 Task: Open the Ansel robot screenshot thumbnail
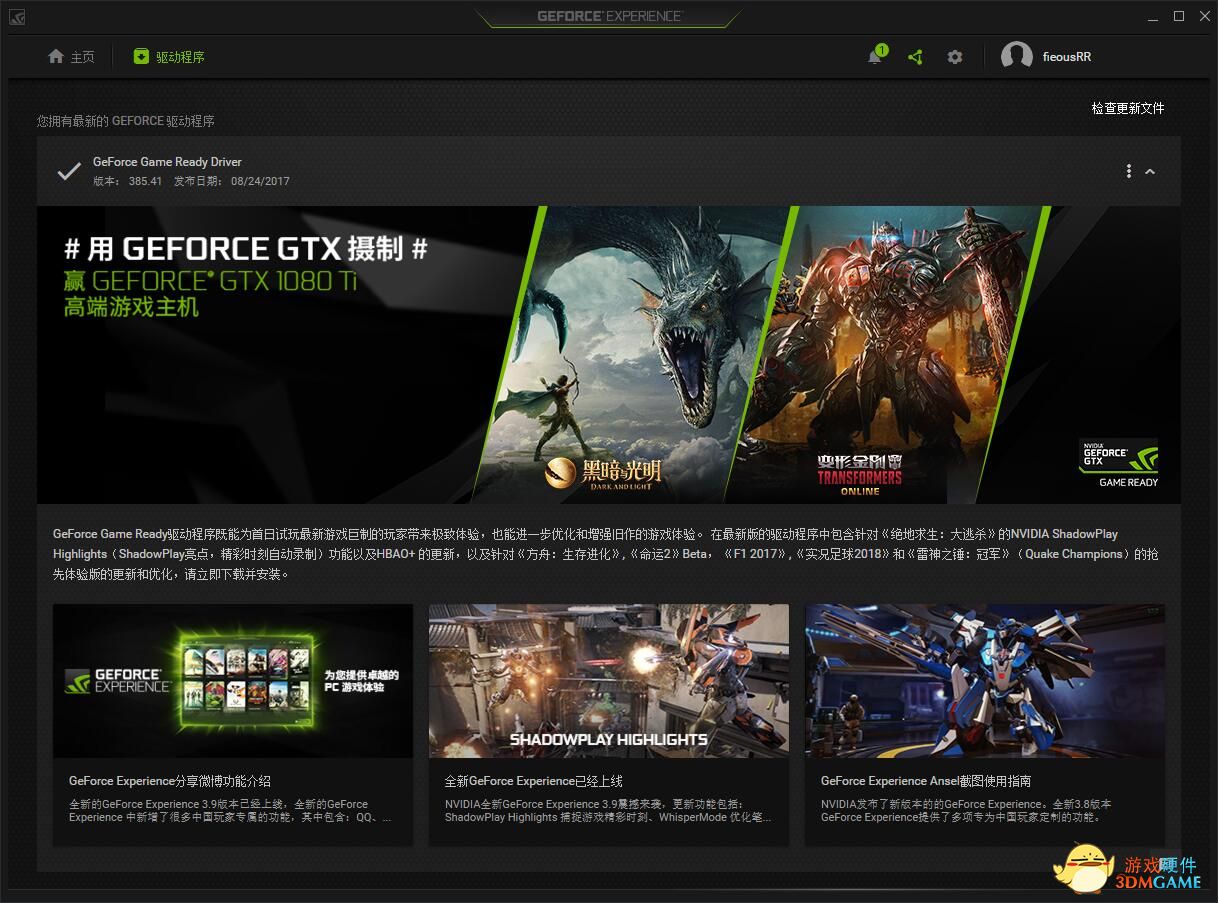click(985, 681)
